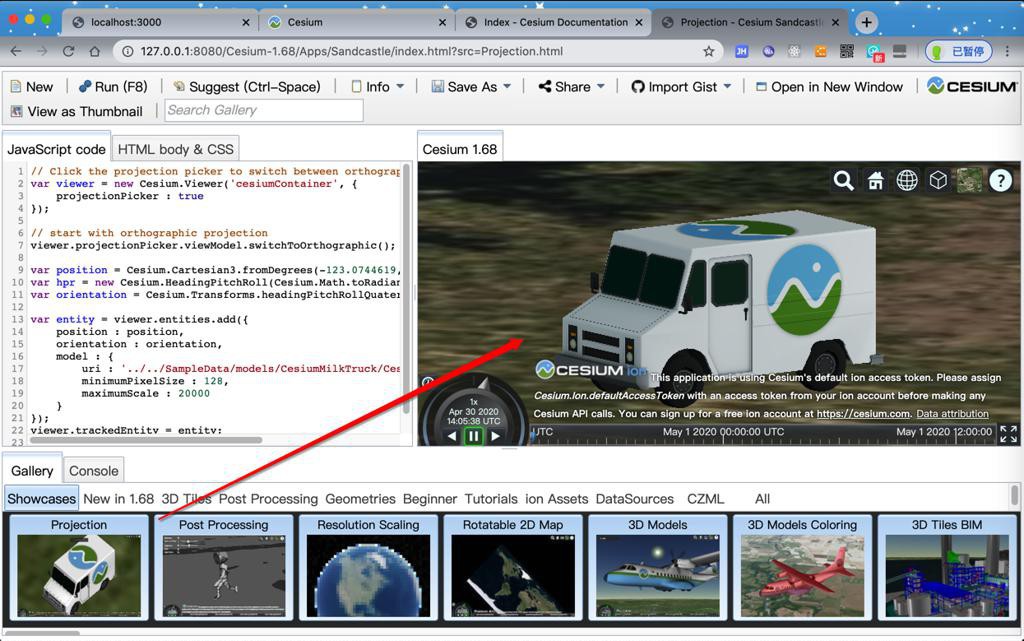Open the 3D Models Coloring demo
The width and height of the screenshot is (1024, 641).
(802, 567)
